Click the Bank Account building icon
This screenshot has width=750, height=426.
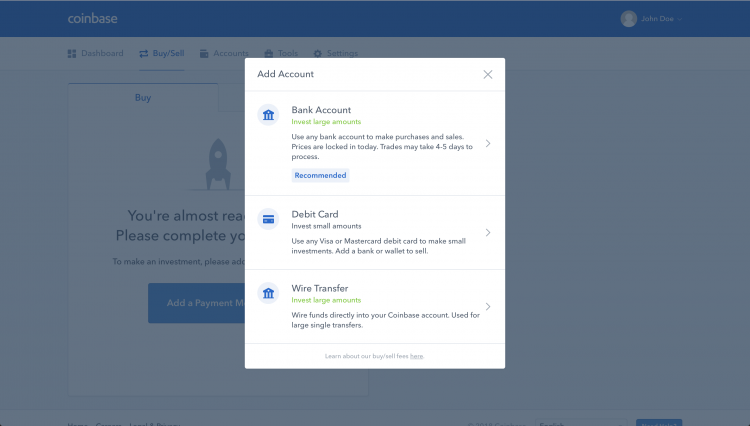pos(268,115)
